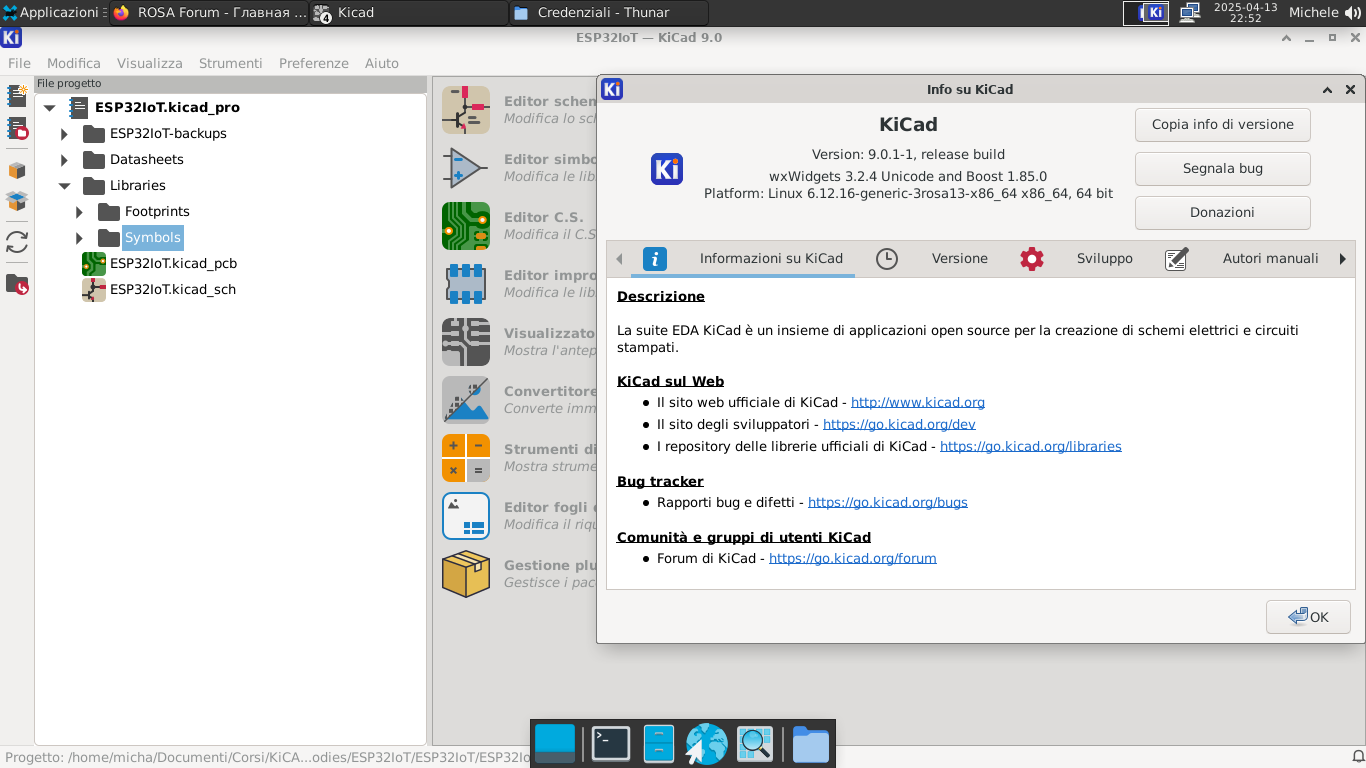This screenshot has height=768, width=1366.
Task: Click the KiCad logo in the about dialog
Action: [667, 169]
